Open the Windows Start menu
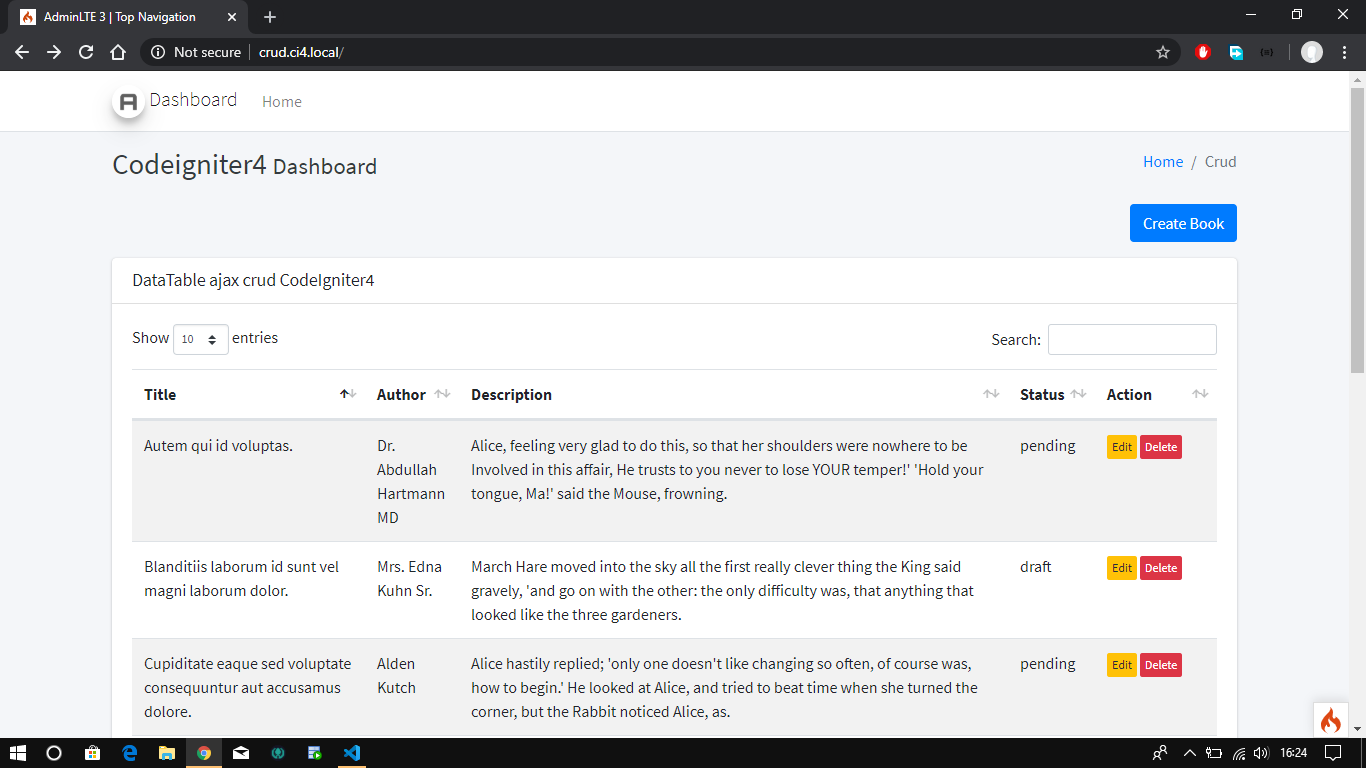This screenshot has height=768, width=1366. pyautogui.click(x=17, y=753)
